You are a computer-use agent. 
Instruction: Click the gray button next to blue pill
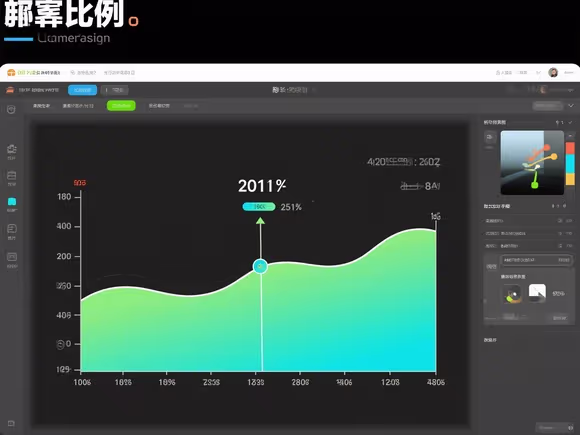[115, 90]
